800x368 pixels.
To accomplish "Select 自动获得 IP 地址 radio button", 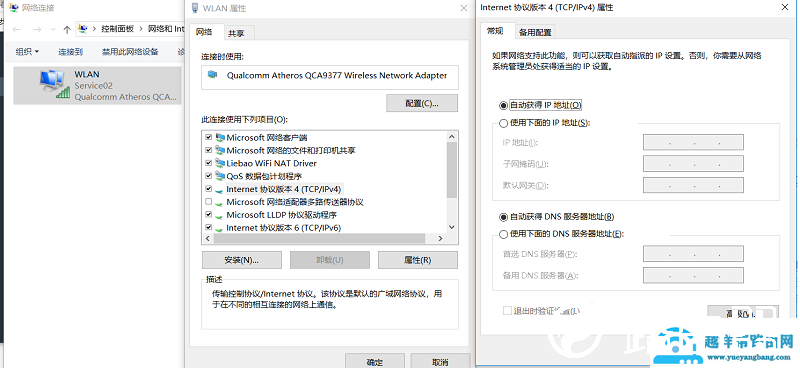I will coord(504,106).
